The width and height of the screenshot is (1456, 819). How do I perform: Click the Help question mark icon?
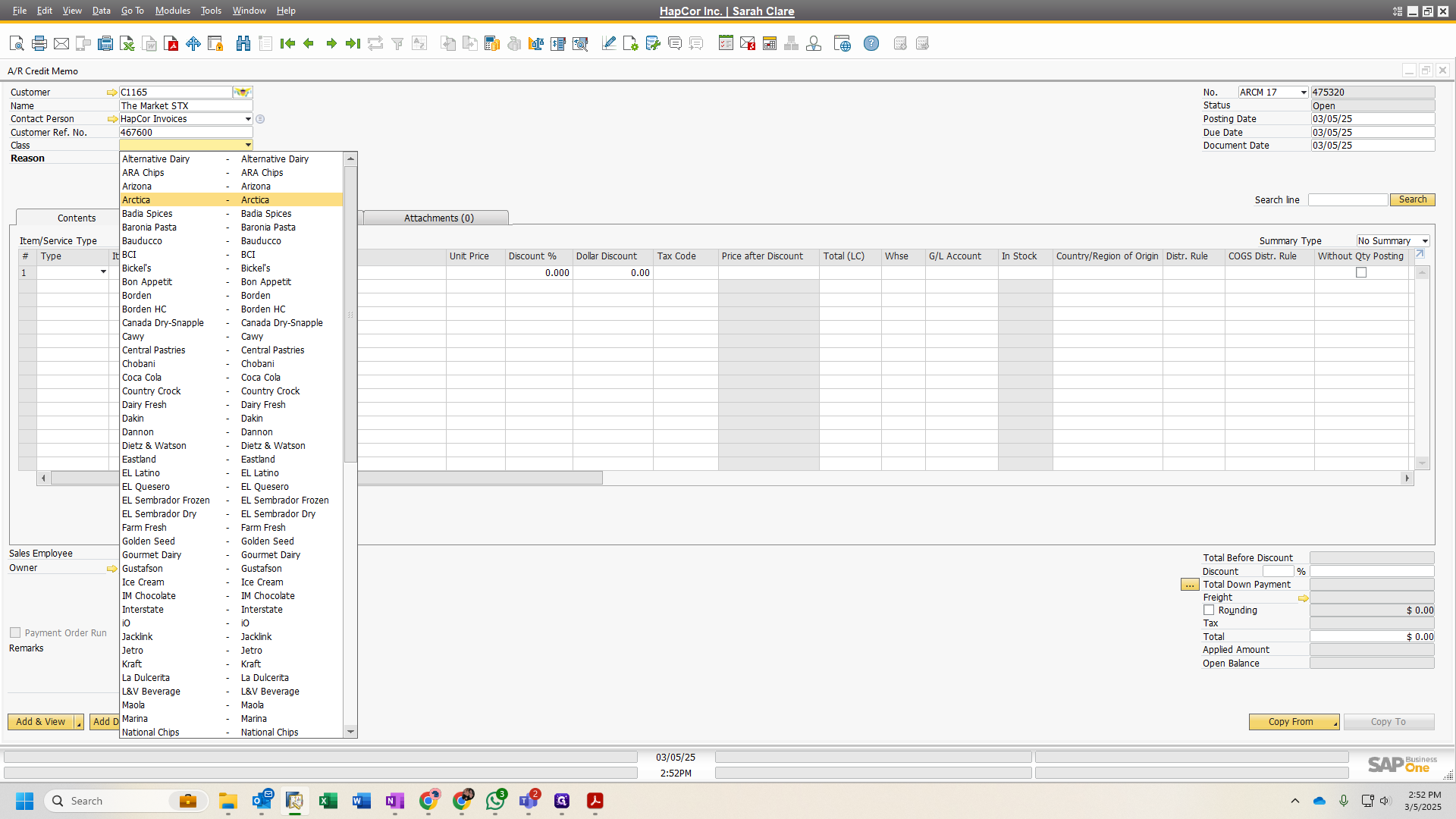pos(871,44)
